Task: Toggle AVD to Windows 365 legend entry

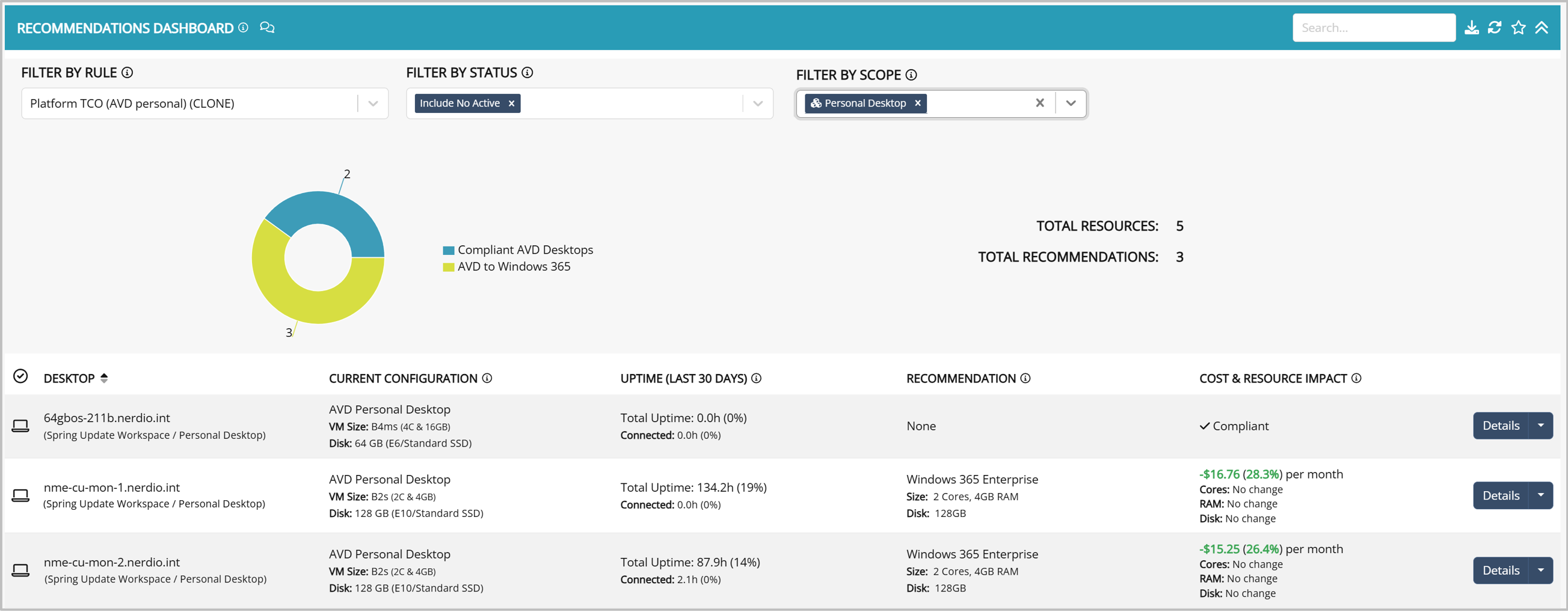Action: coord(506,266)
